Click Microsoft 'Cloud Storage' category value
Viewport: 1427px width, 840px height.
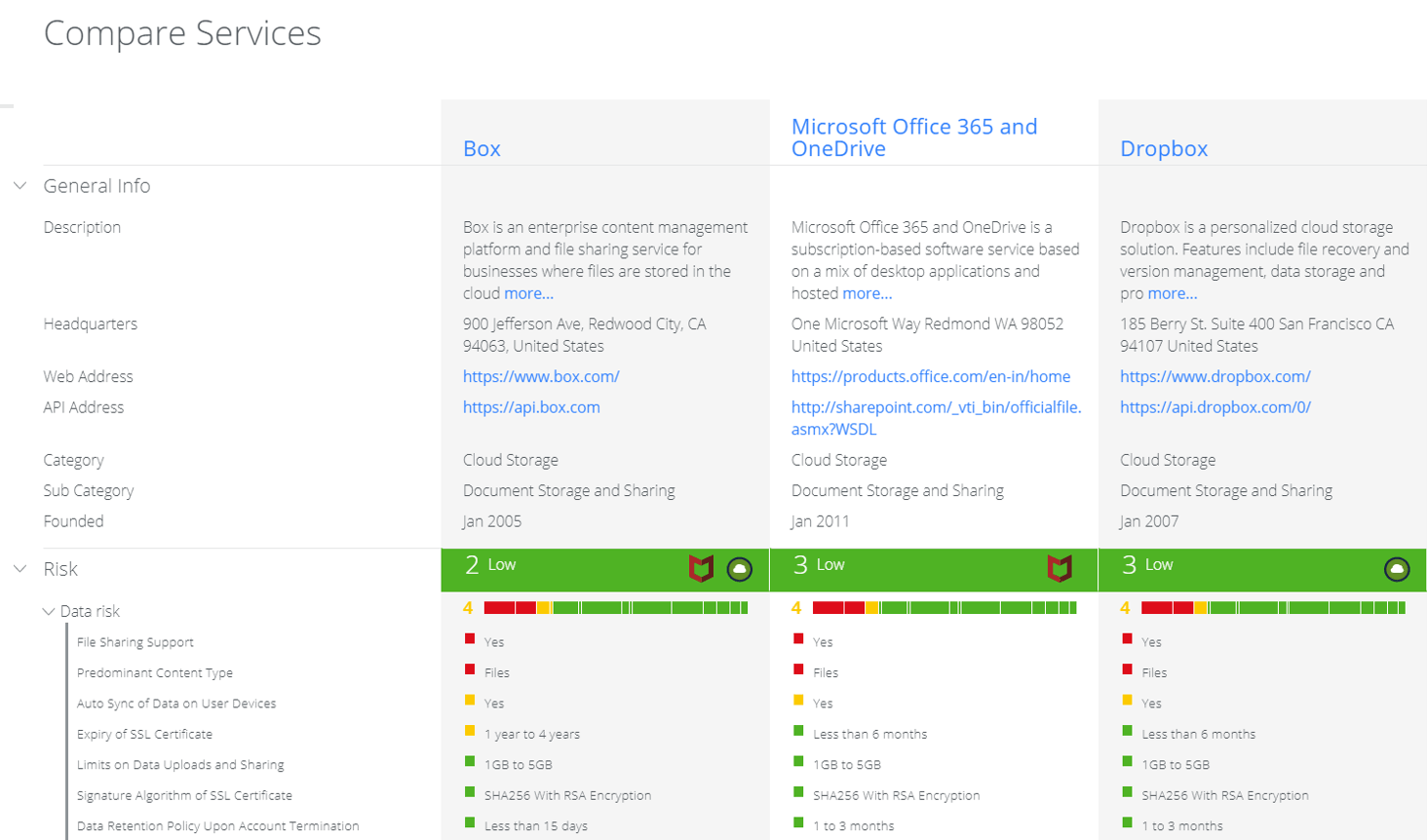[839, 460]
